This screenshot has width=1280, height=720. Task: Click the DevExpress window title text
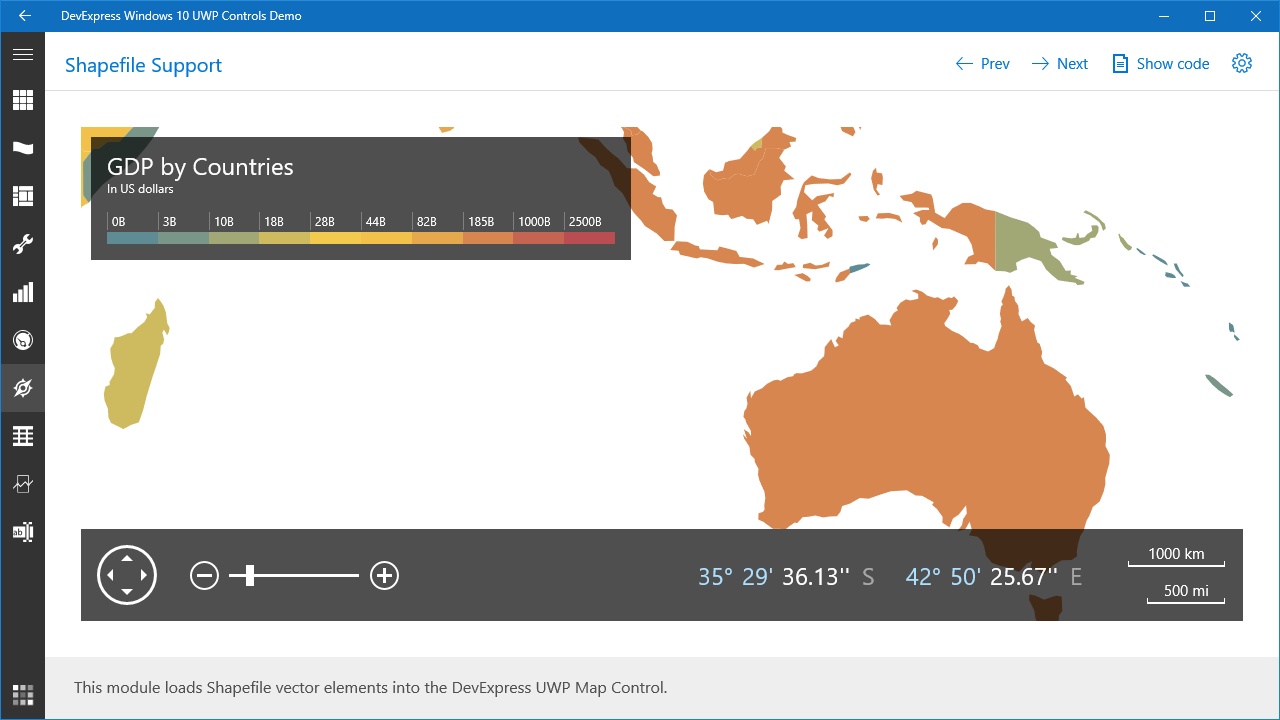pos(181,16)
